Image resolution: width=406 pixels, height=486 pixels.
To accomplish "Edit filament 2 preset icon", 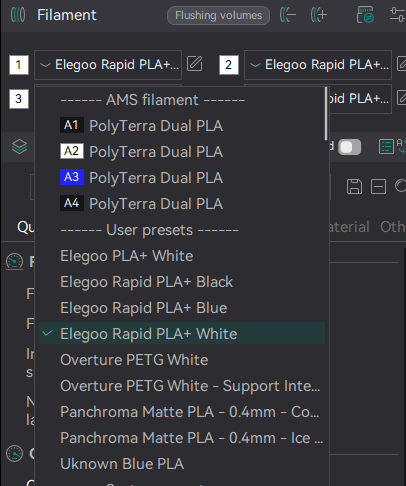I will (401, 64).
